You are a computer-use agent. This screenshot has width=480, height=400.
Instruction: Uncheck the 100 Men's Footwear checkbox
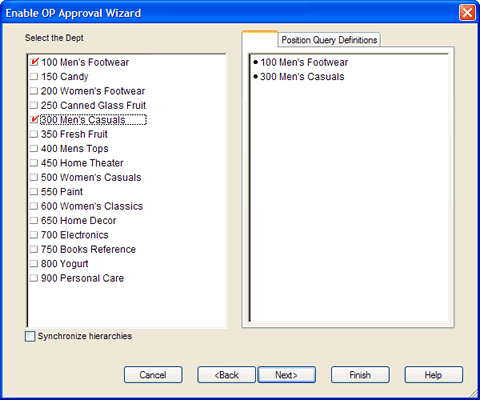pyautogui.click(x=34, y=62)
